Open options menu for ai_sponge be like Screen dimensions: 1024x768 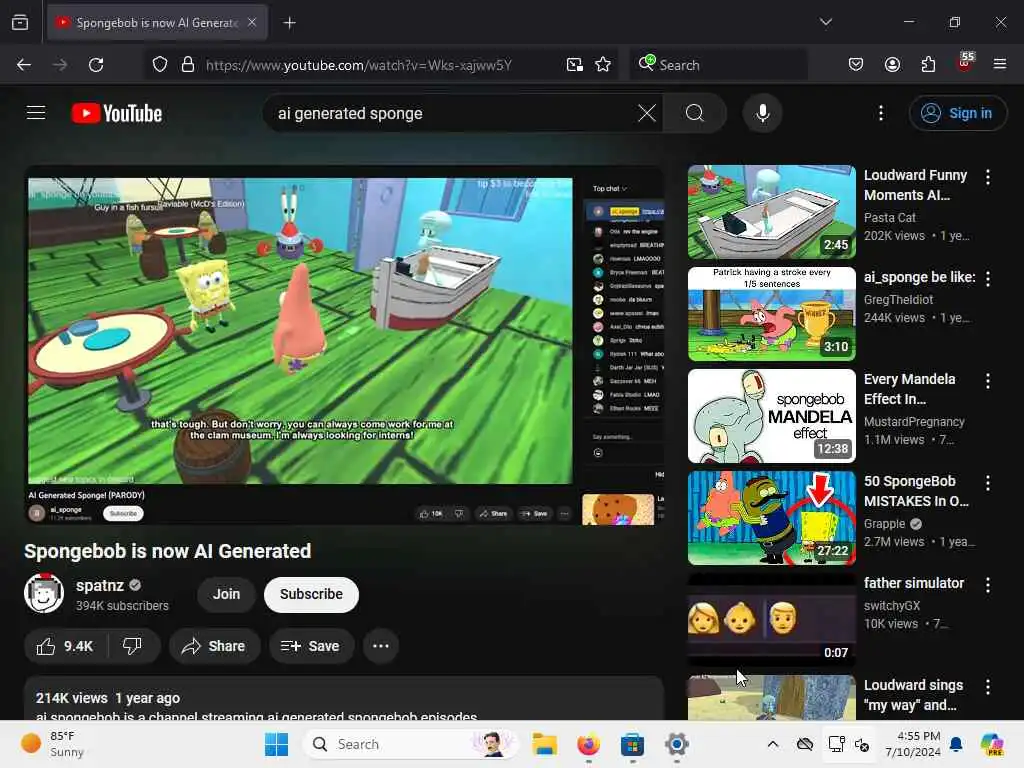pyautogui.click(x=988, y=278)
